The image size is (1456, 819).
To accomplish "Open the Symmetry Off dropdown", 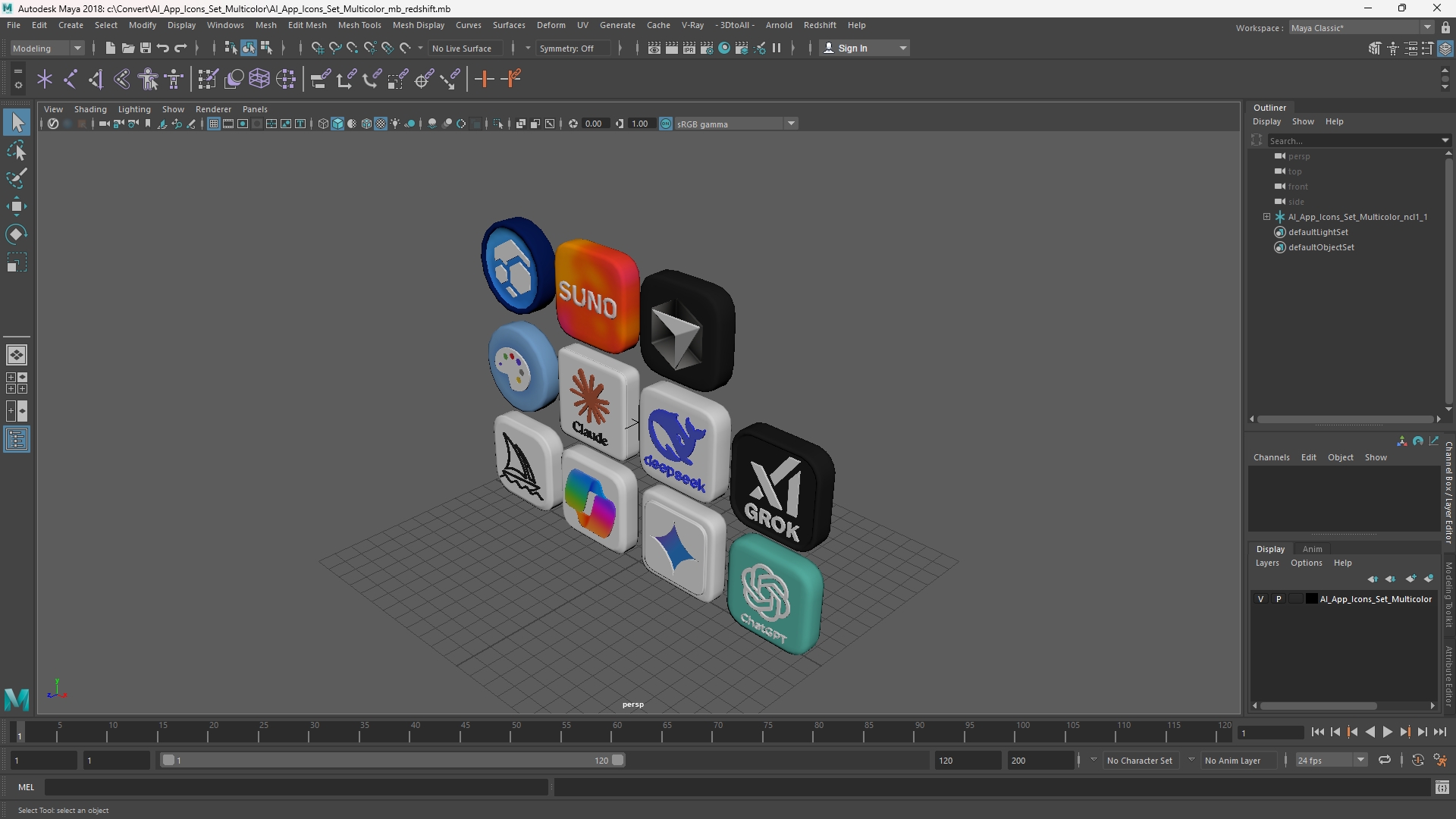I will (x=573, y=48).
